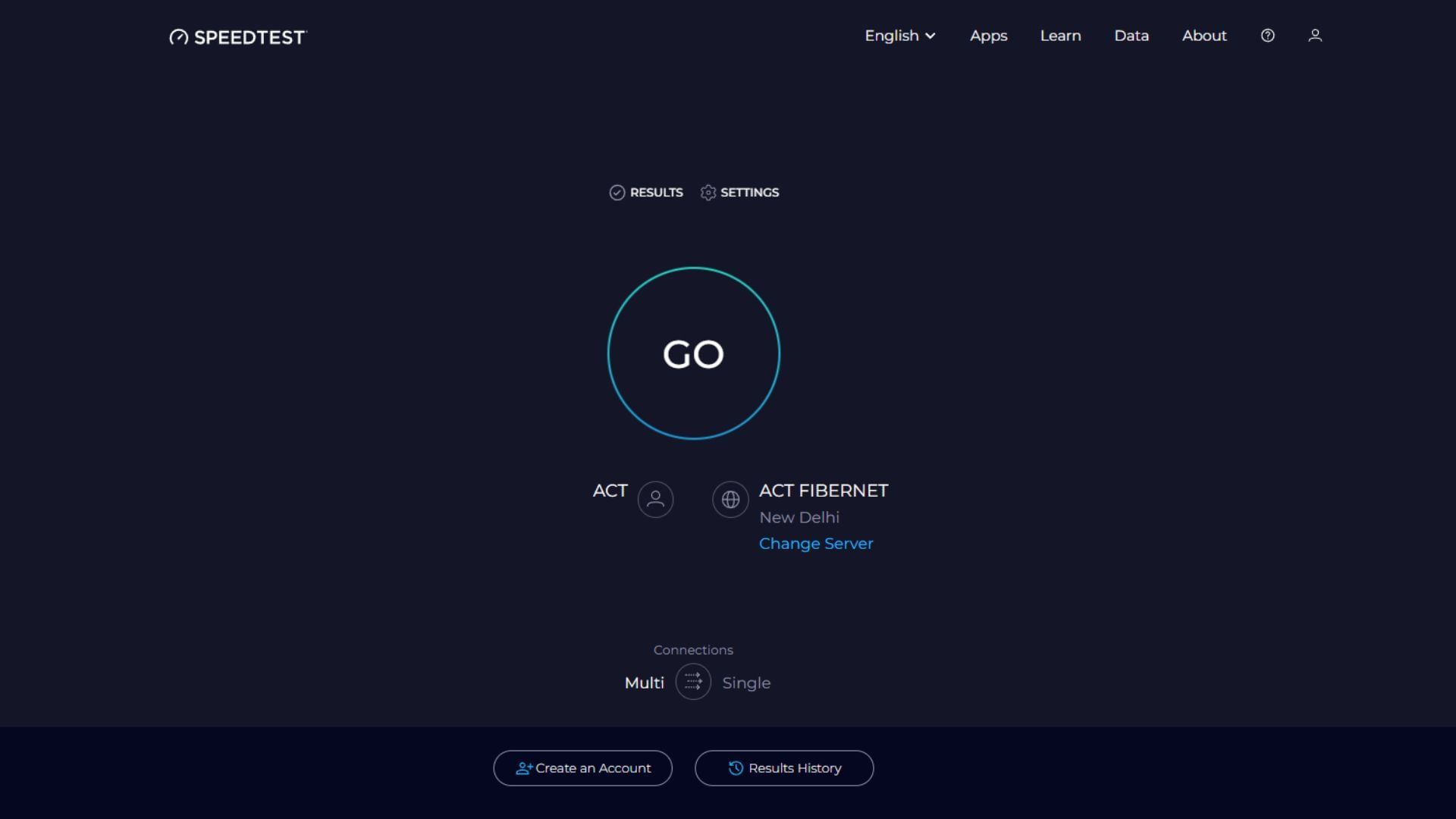Select Single connection mode
Viewport: 1456px width, 819px height.
click(x=746, y=682)
